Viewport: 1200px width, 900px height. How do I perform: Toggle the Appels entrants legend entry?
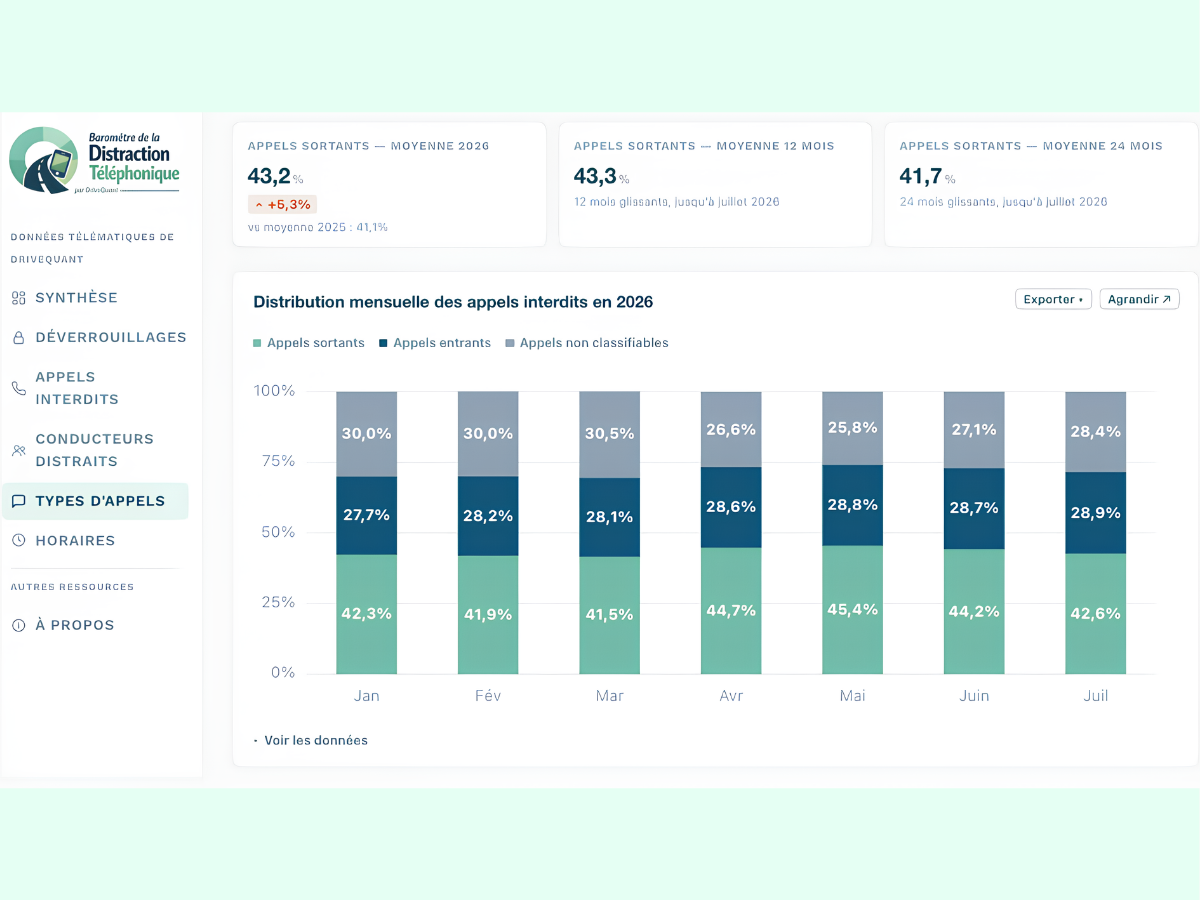click(435, 343)
